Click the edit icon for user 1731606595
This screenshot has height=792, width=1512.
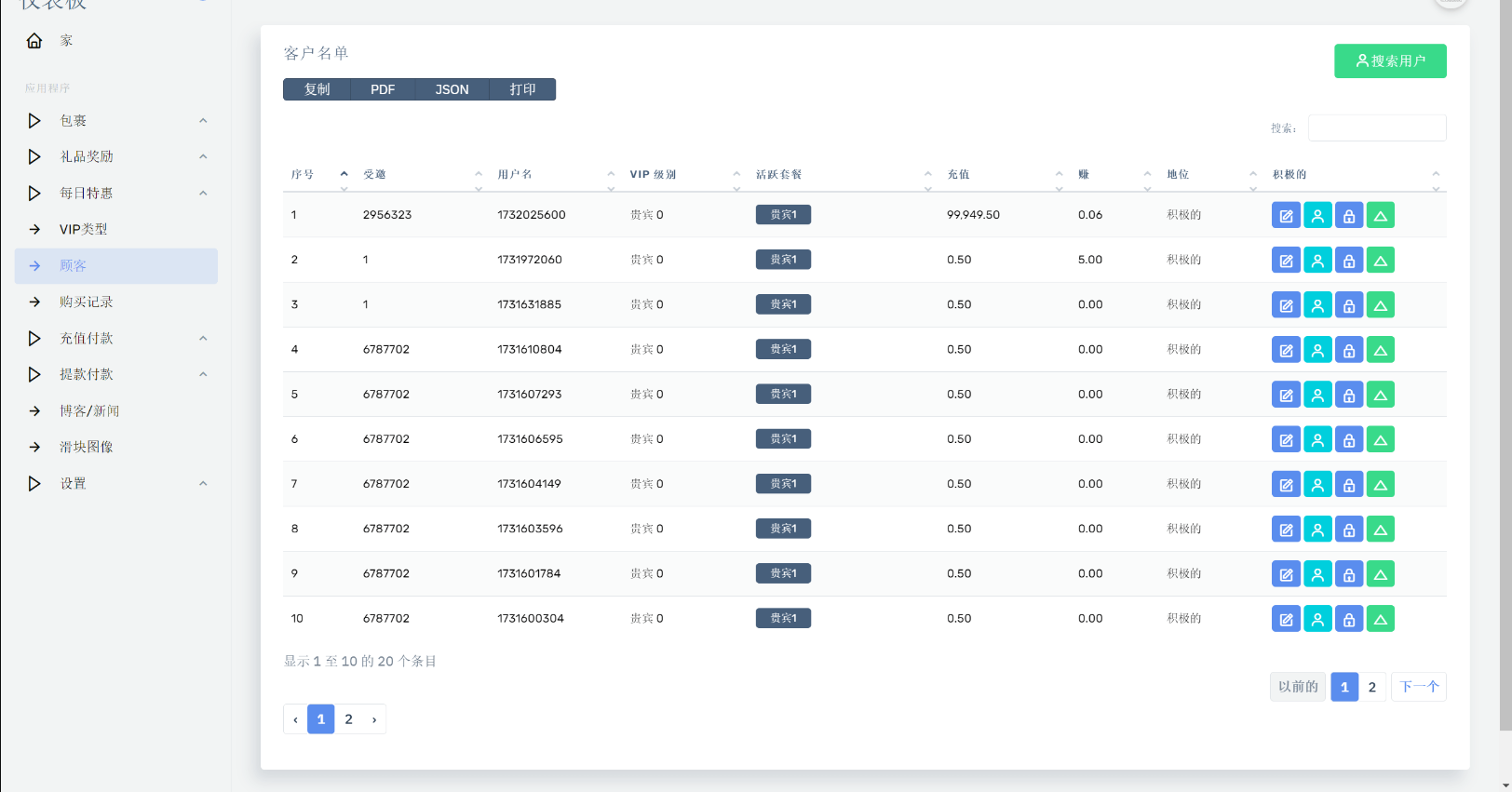pos(1286,440)
